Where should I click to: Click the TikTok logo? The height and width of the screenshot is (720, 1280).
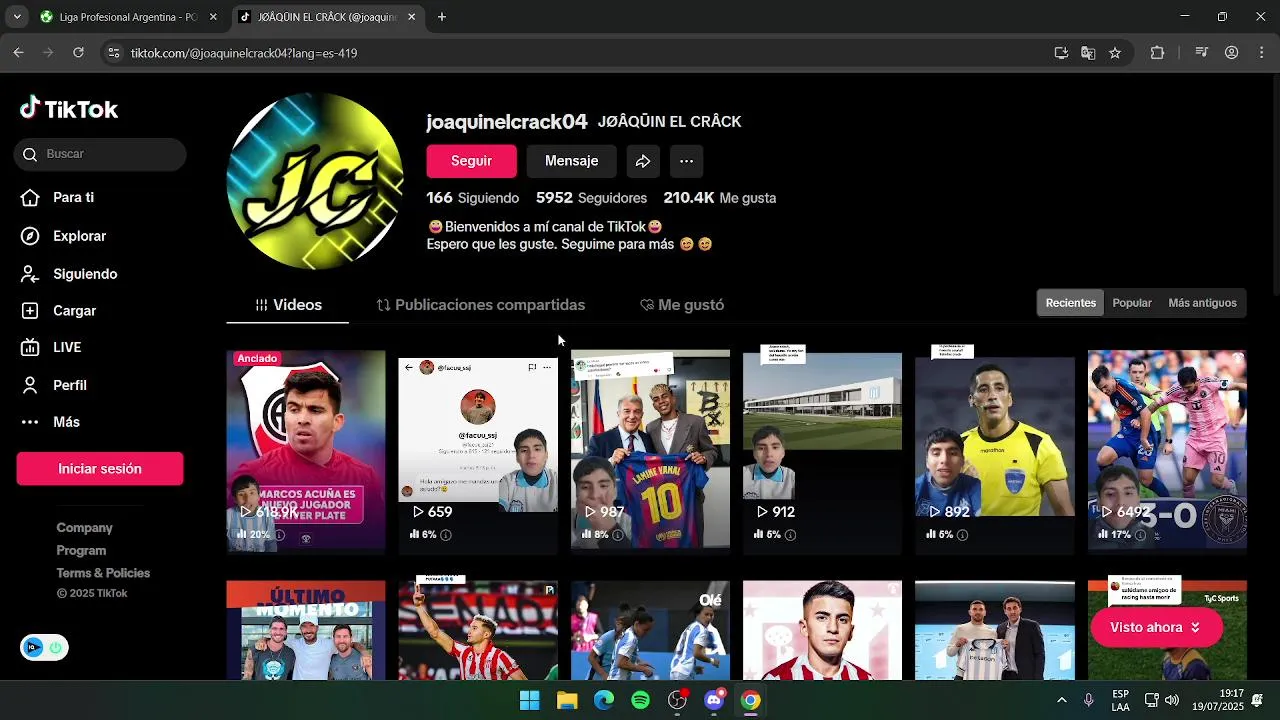69,109
